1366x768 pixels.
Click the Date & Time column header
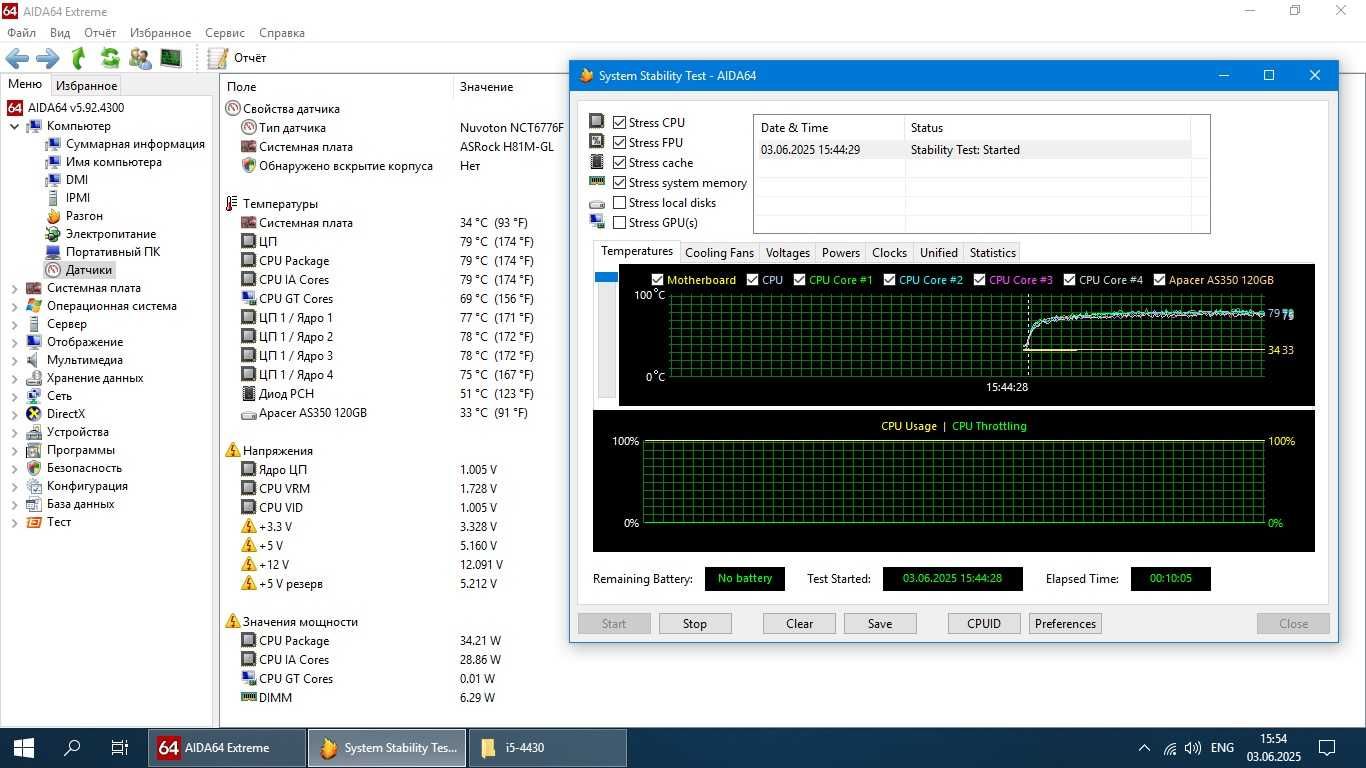(x=829, y=128)
